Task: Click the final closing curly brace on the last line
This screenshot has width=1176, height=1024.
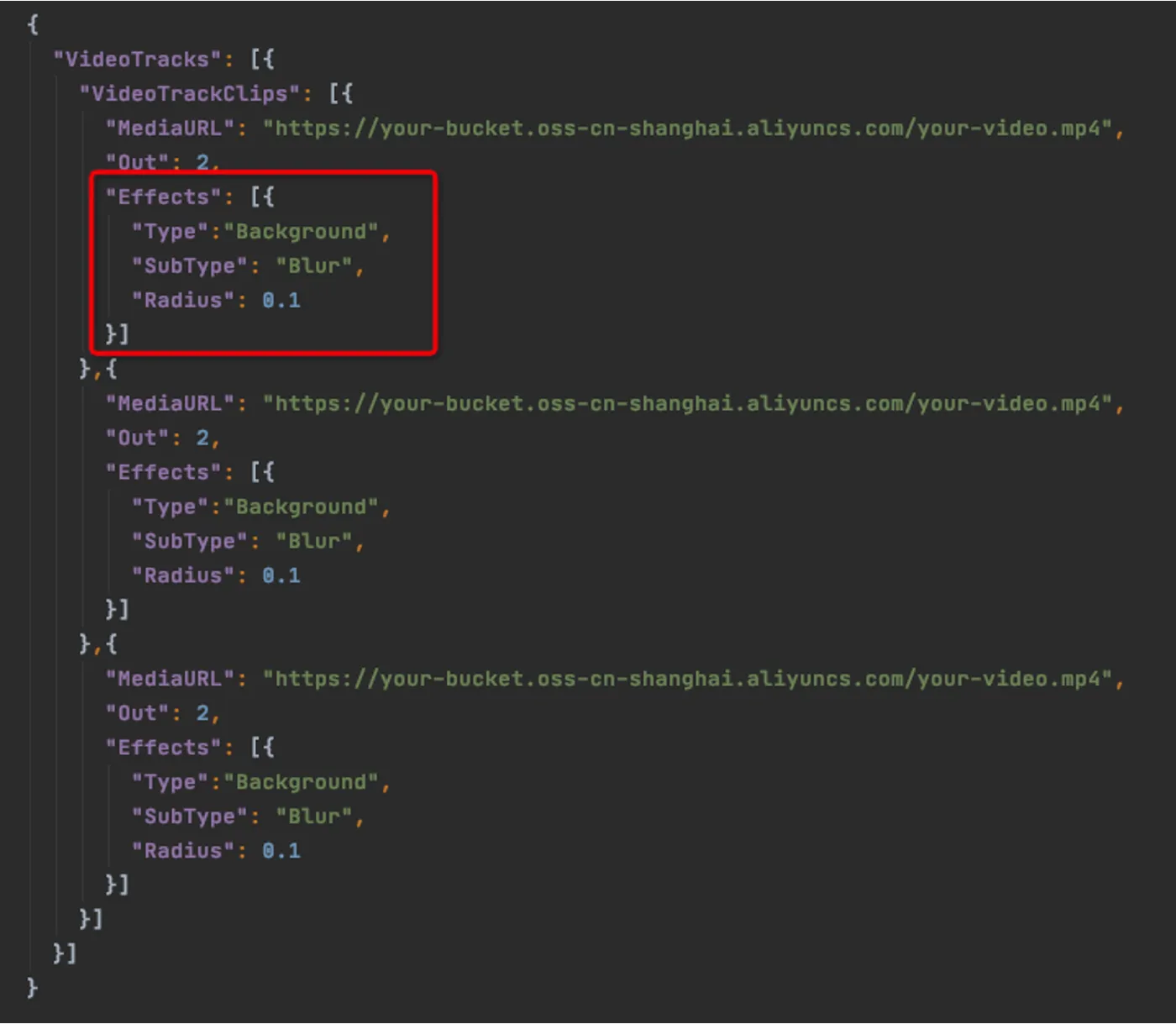Action: [33, 987]
